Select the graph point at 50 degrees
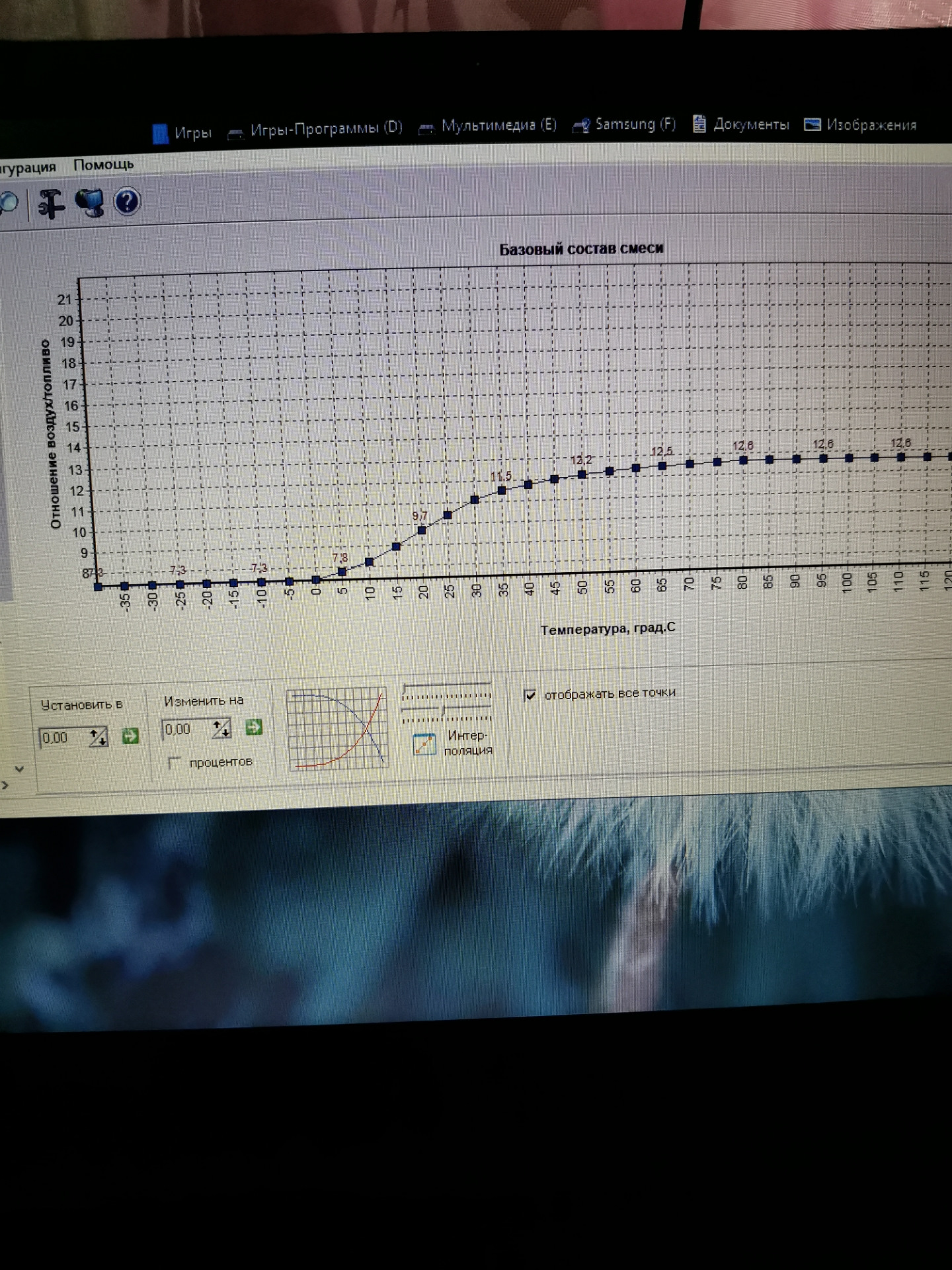The width and height of the screenshot is (952, 1270). point(582,474)
